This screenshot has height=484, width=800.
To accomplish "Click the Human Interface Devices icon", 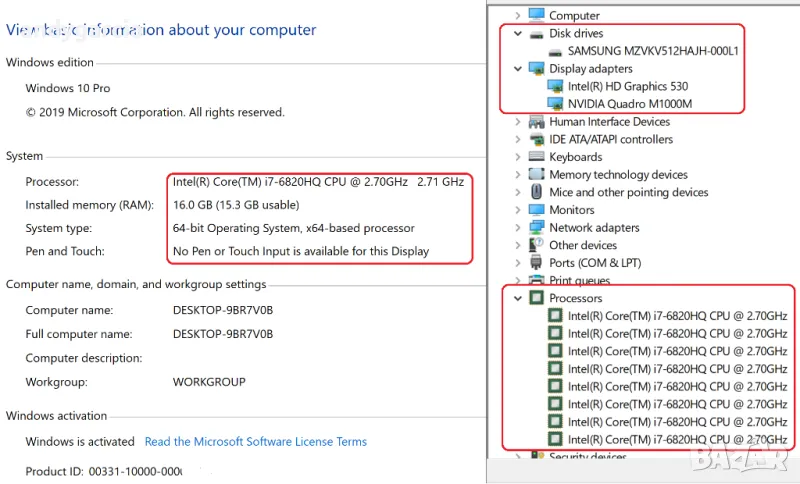I will [x=536, y=122].
